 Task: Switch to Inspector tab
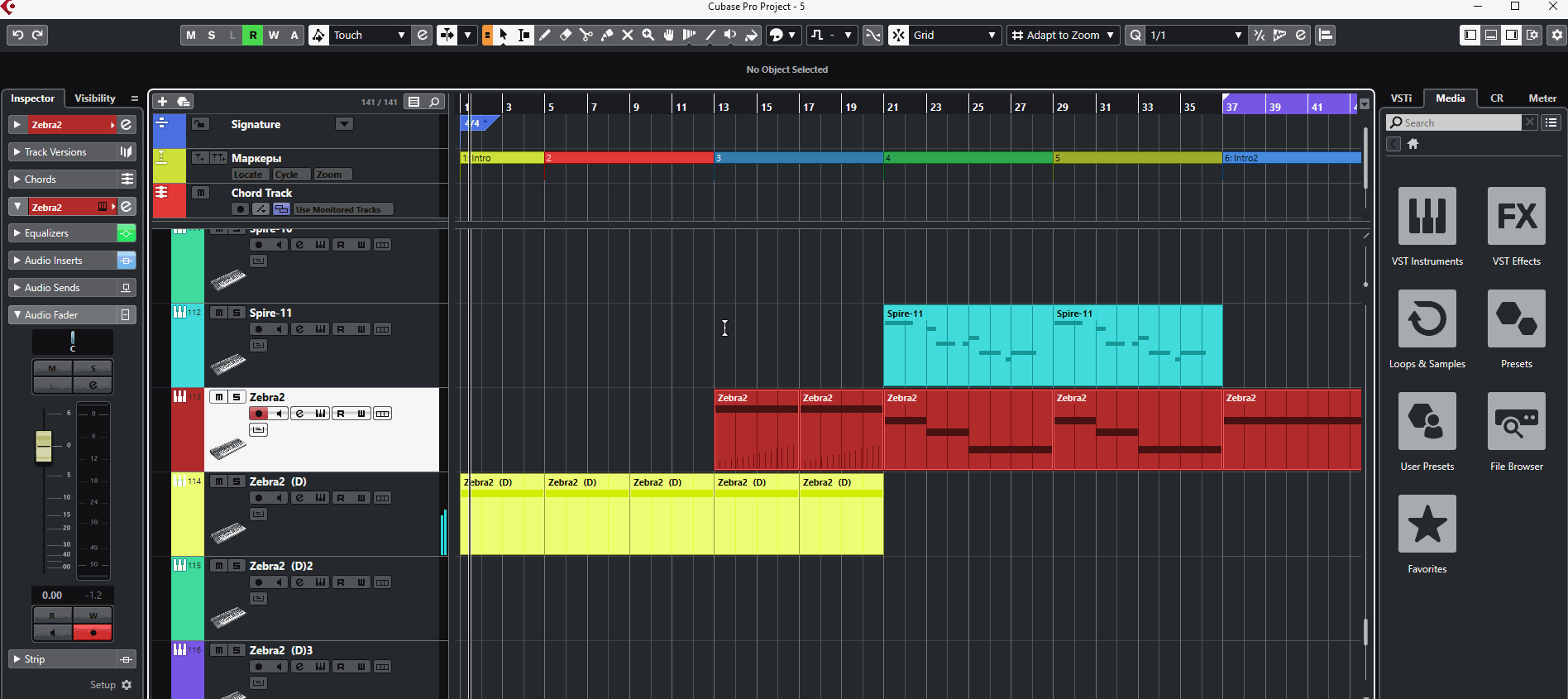[32, 98]
